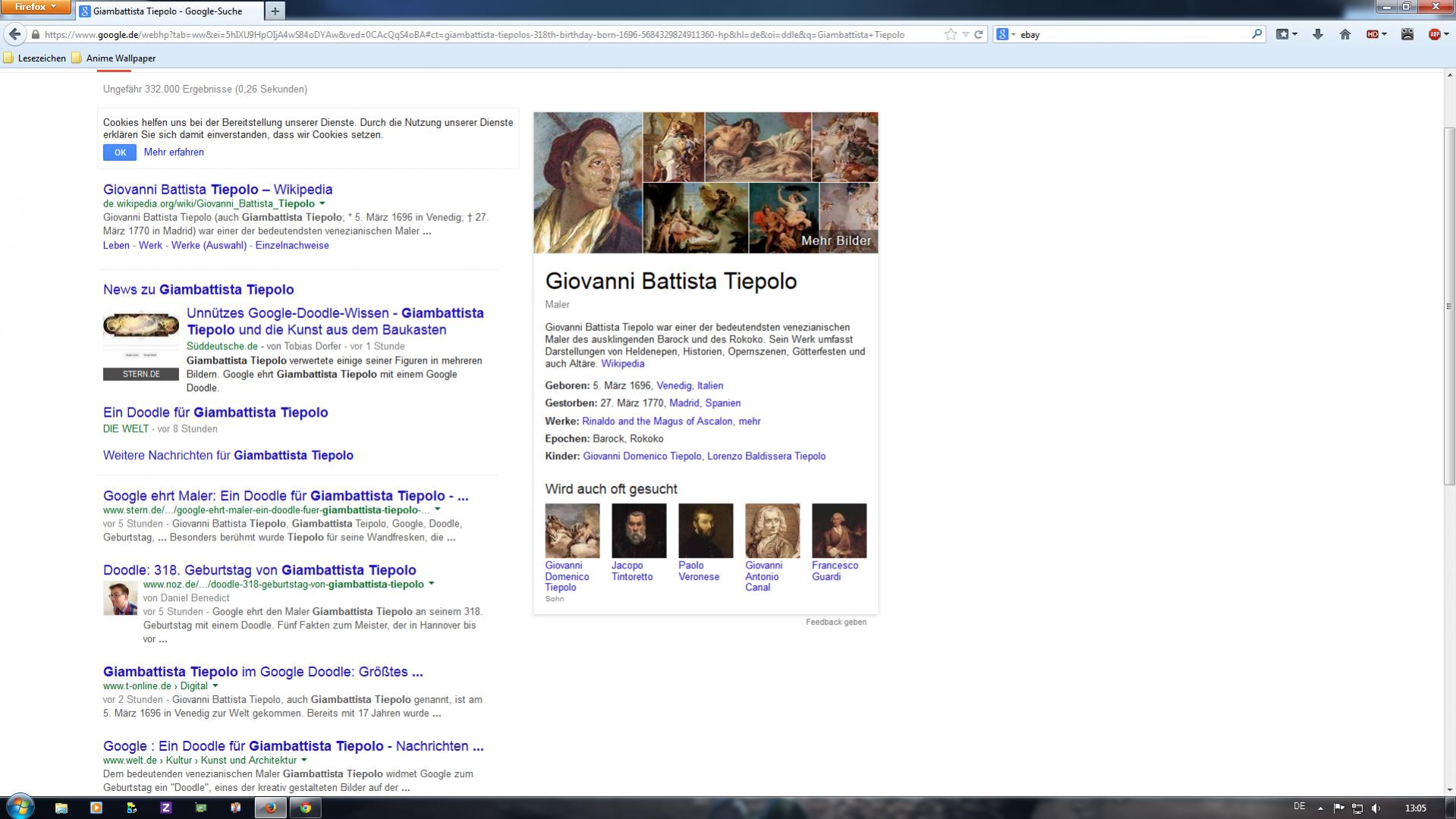Open the network icon in system tray
Viewport: 1456px width, 819px height.
pos(1357,808)
